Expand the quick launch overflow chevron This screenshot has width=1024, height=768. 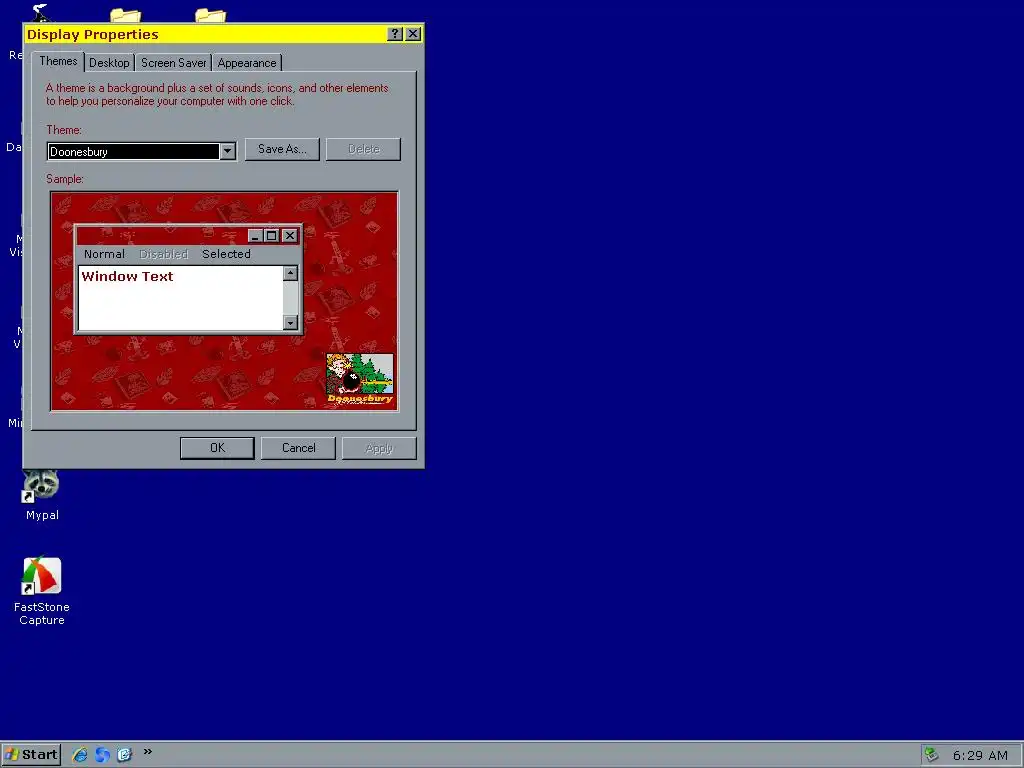(x=148, y=752)
